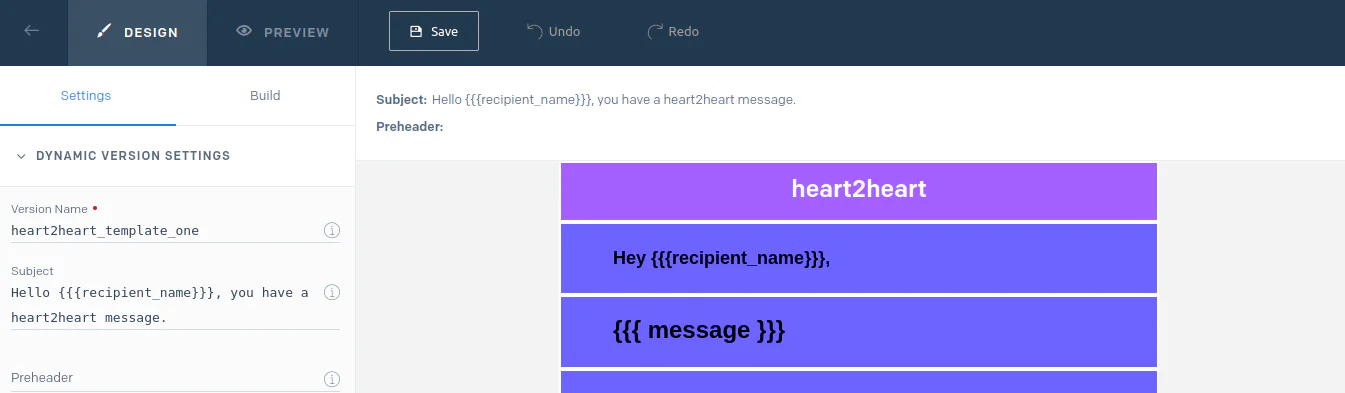Switch to the Settings tab
Image resolution: width=1345 pixels, height=393 pixels.
86,96
